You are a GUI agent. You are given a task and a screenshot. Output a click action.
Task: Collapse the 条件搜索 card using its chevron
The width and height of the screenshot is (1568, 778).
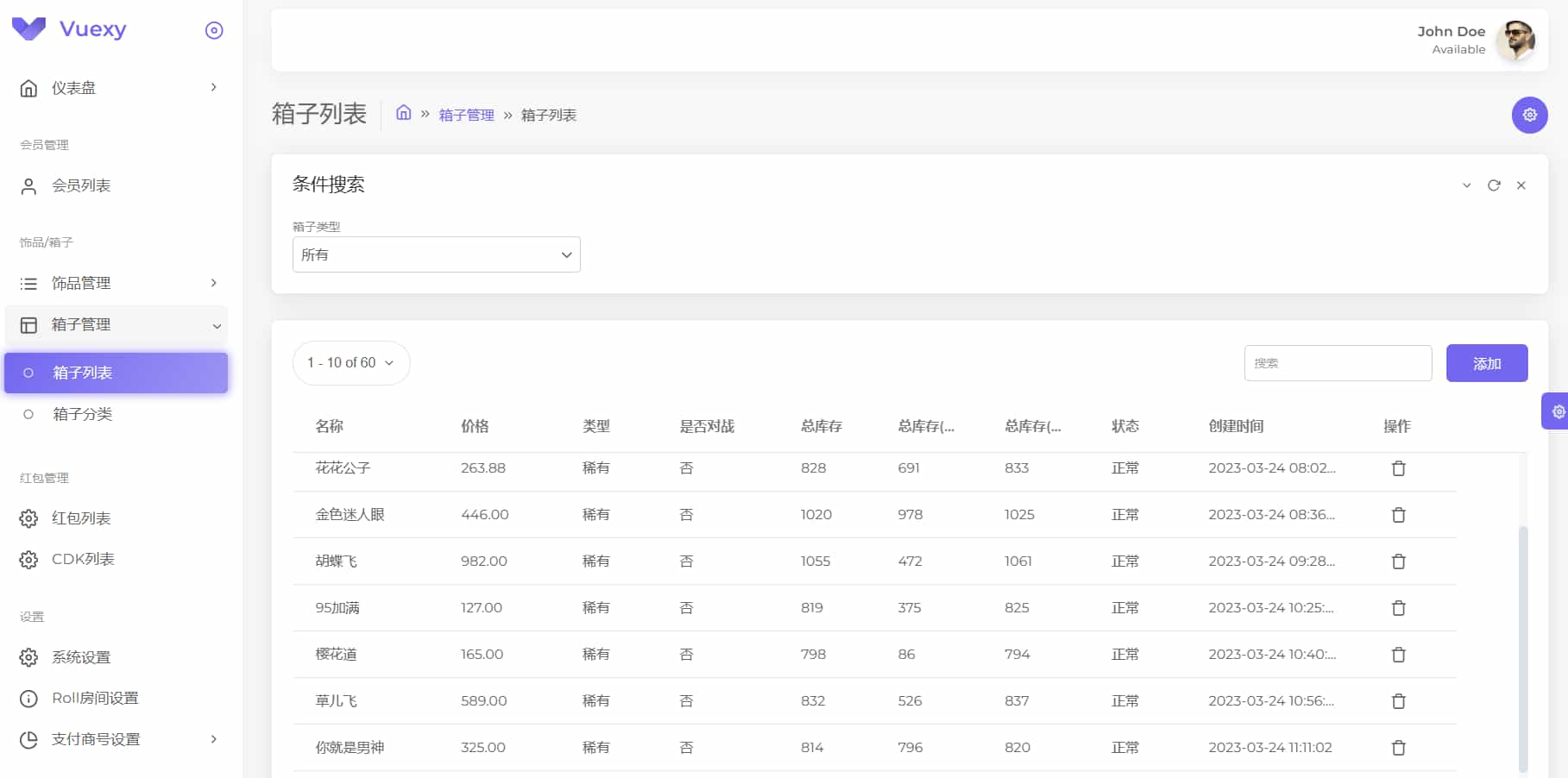point(1466,185)
